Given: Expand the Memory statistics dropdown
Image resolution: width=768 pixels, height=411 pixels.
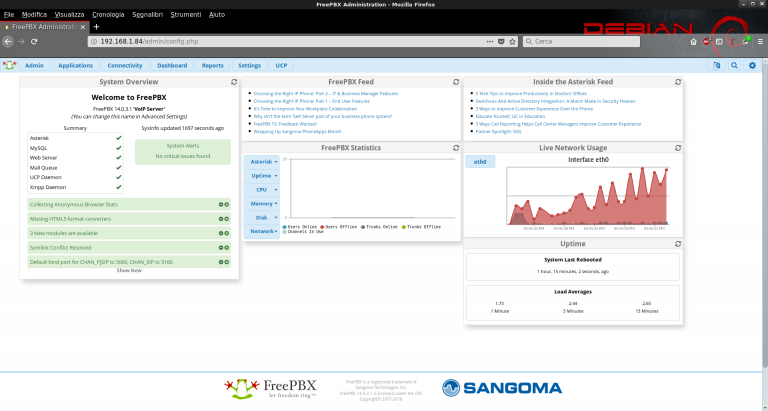Looking at the screenshot, I should pyautogui.click(x=262, y=203).
